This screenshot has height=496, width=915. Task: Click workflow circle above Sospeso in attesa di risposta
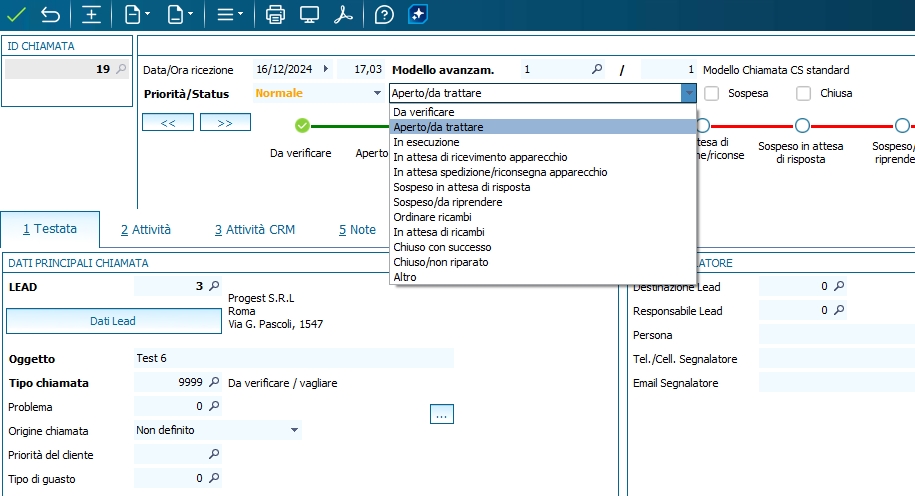(802, 125)
